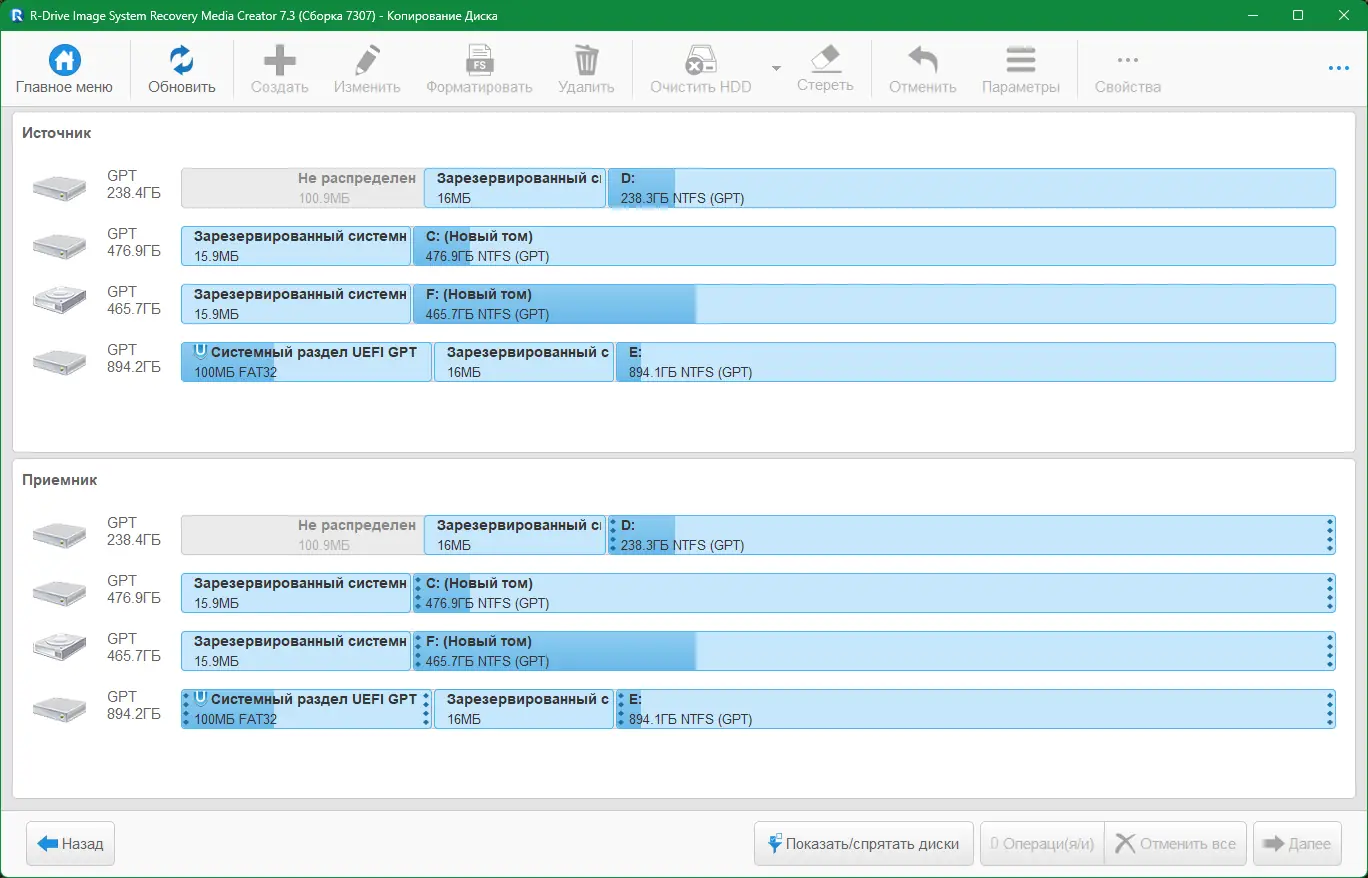Expand the dropdown arrow beside Очистить HDD
This screenshot has width=1368, height=878.
[776, 68]
